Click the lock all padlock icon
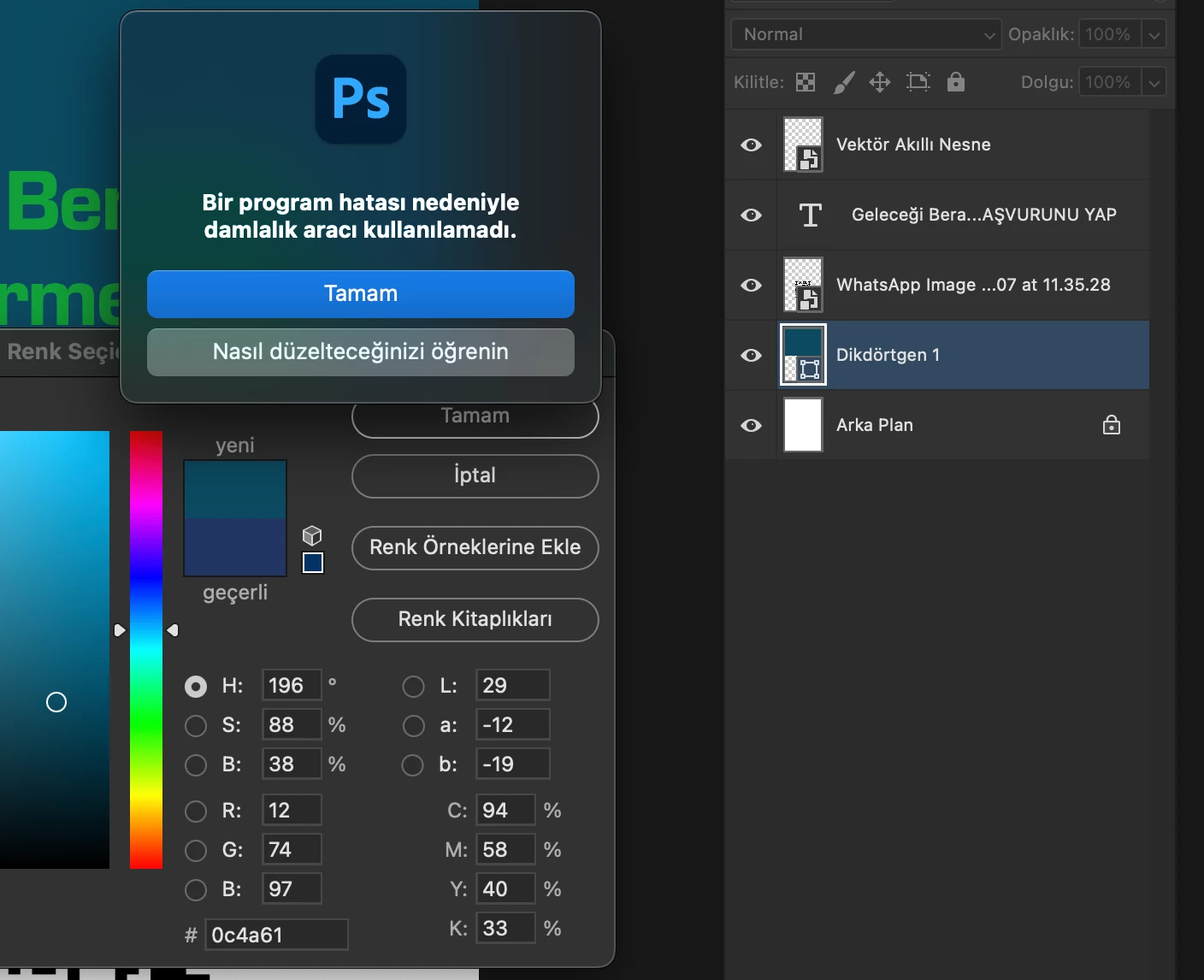Viewport: 1204px width, 980px height. [956, 81]
